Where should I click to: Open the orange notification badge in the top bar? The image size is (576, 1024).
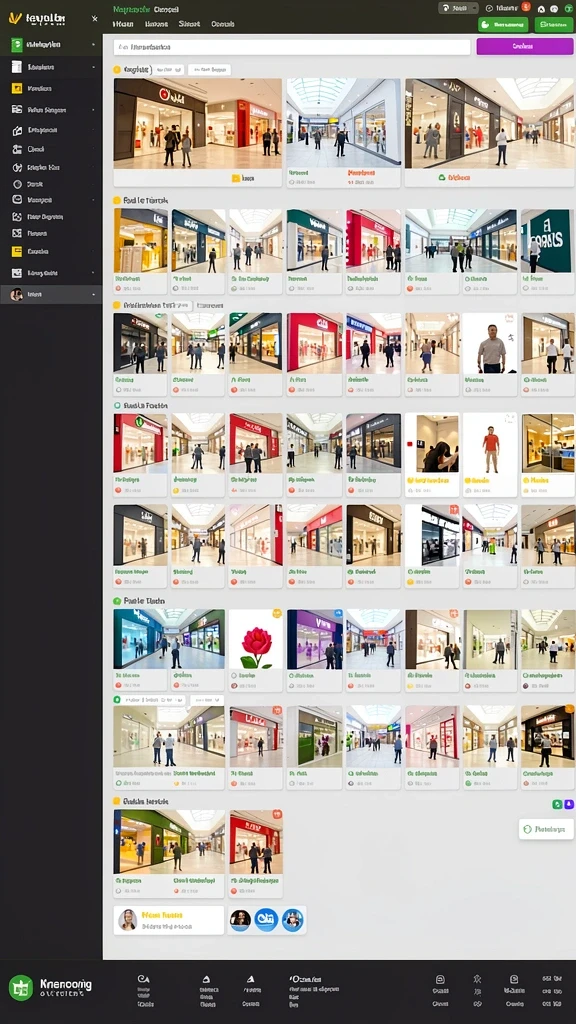[528, 8]
